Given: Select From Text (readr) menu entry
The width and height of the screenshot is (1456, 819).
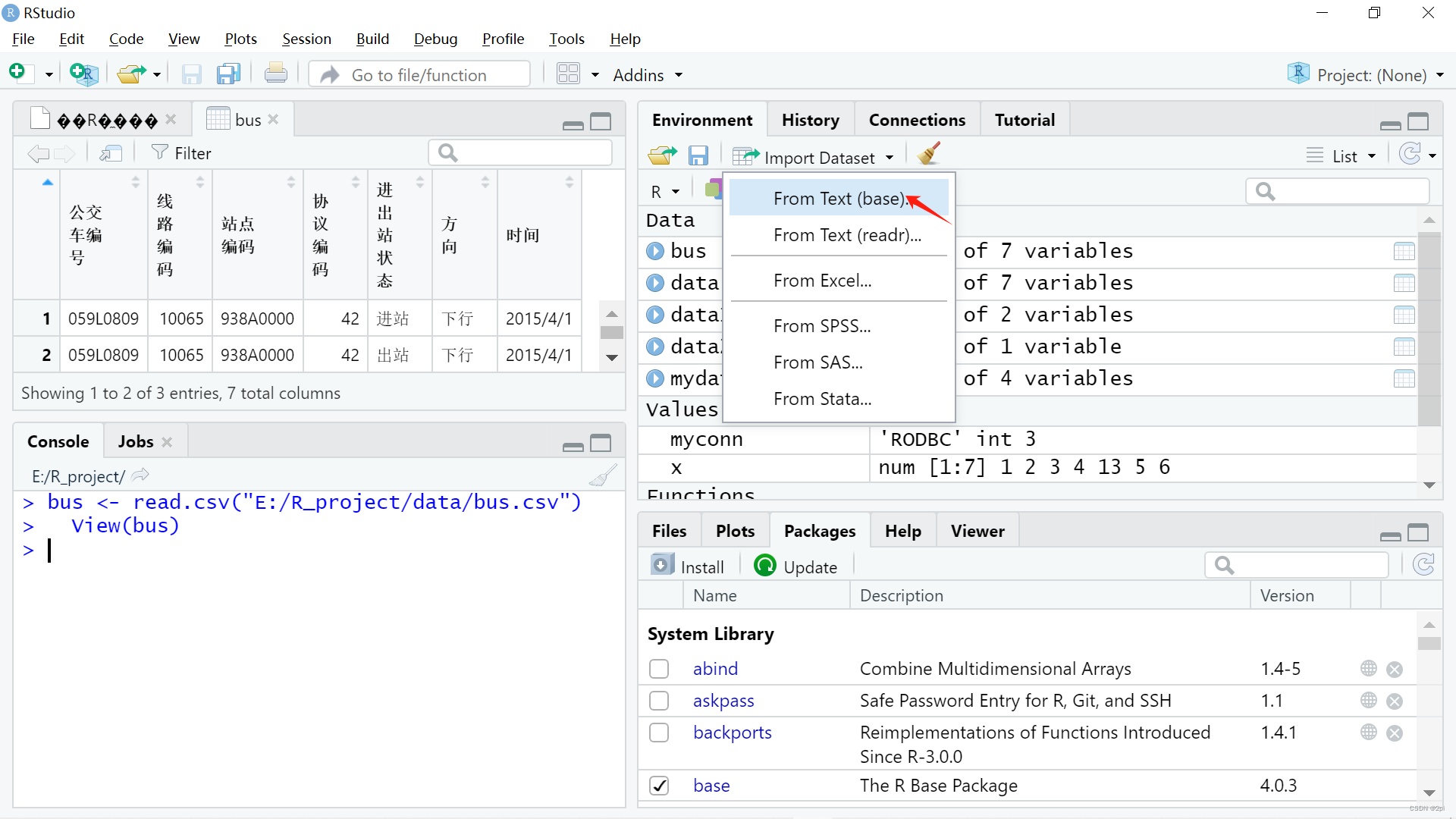Looking at the screenshot, I should pyautogui.click(x=839, y=234).
